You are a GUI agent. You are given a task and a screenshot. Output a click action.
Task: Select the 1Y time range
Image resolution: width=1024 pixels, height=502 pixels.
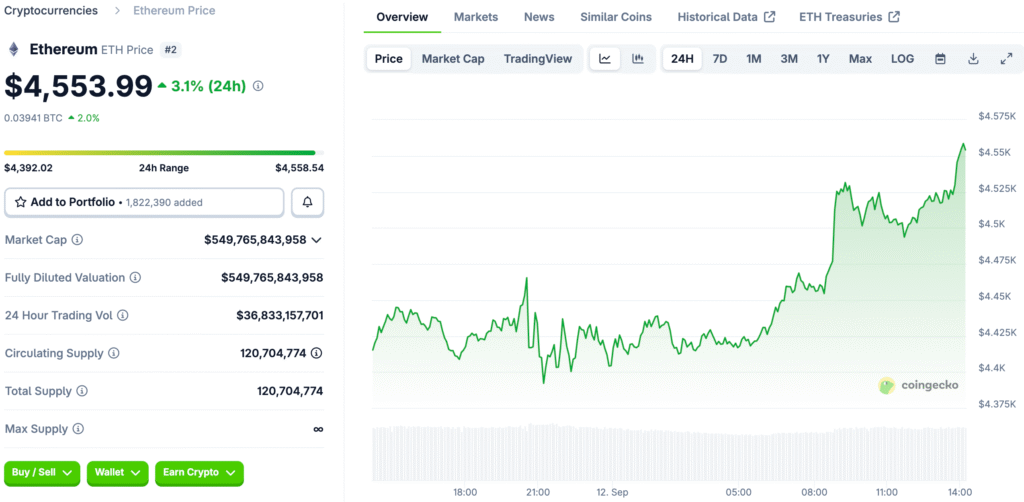(823, 59)
